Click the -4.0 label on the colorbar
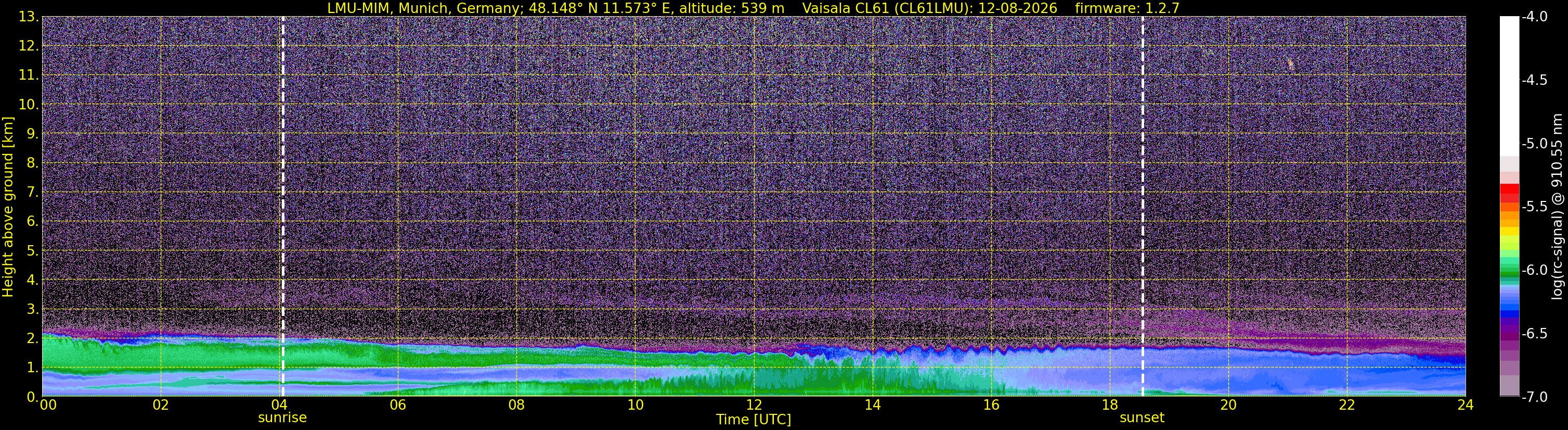This screenshot has width=1568, height=430. 1535,17
